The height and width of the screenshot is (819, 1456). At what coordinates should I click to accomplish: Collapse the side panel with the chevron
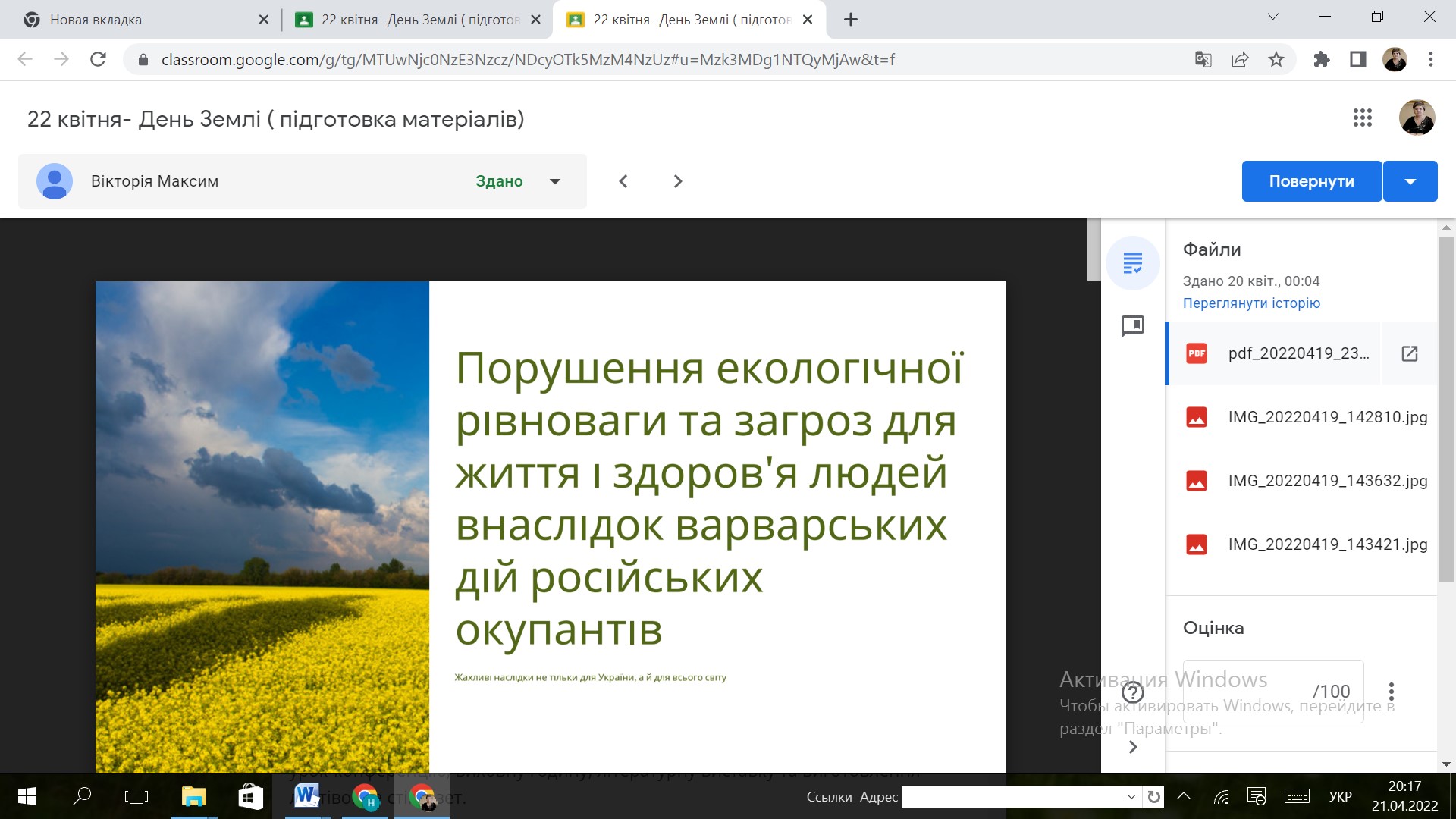[1133, 747]
